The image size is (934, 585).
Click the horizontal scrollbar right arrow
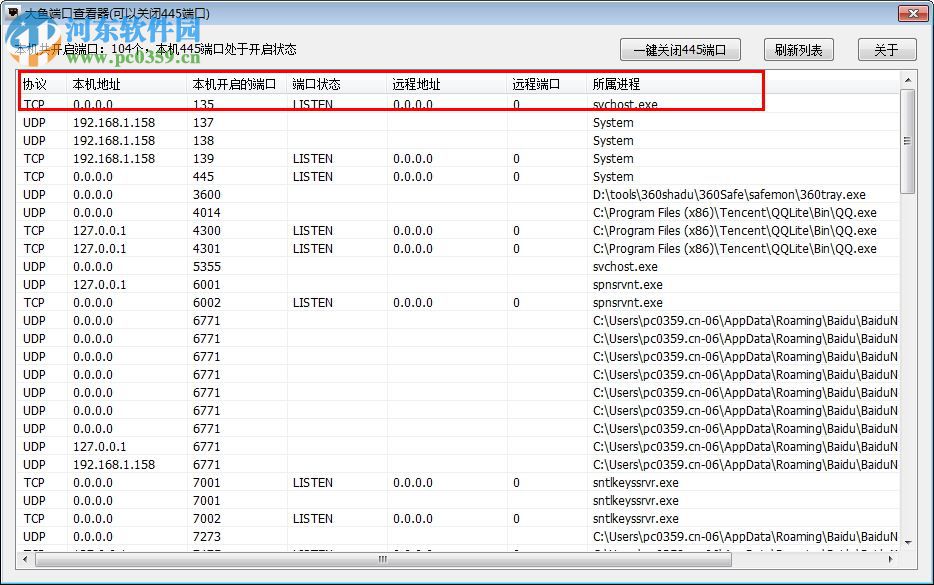[x=893, y=560]
